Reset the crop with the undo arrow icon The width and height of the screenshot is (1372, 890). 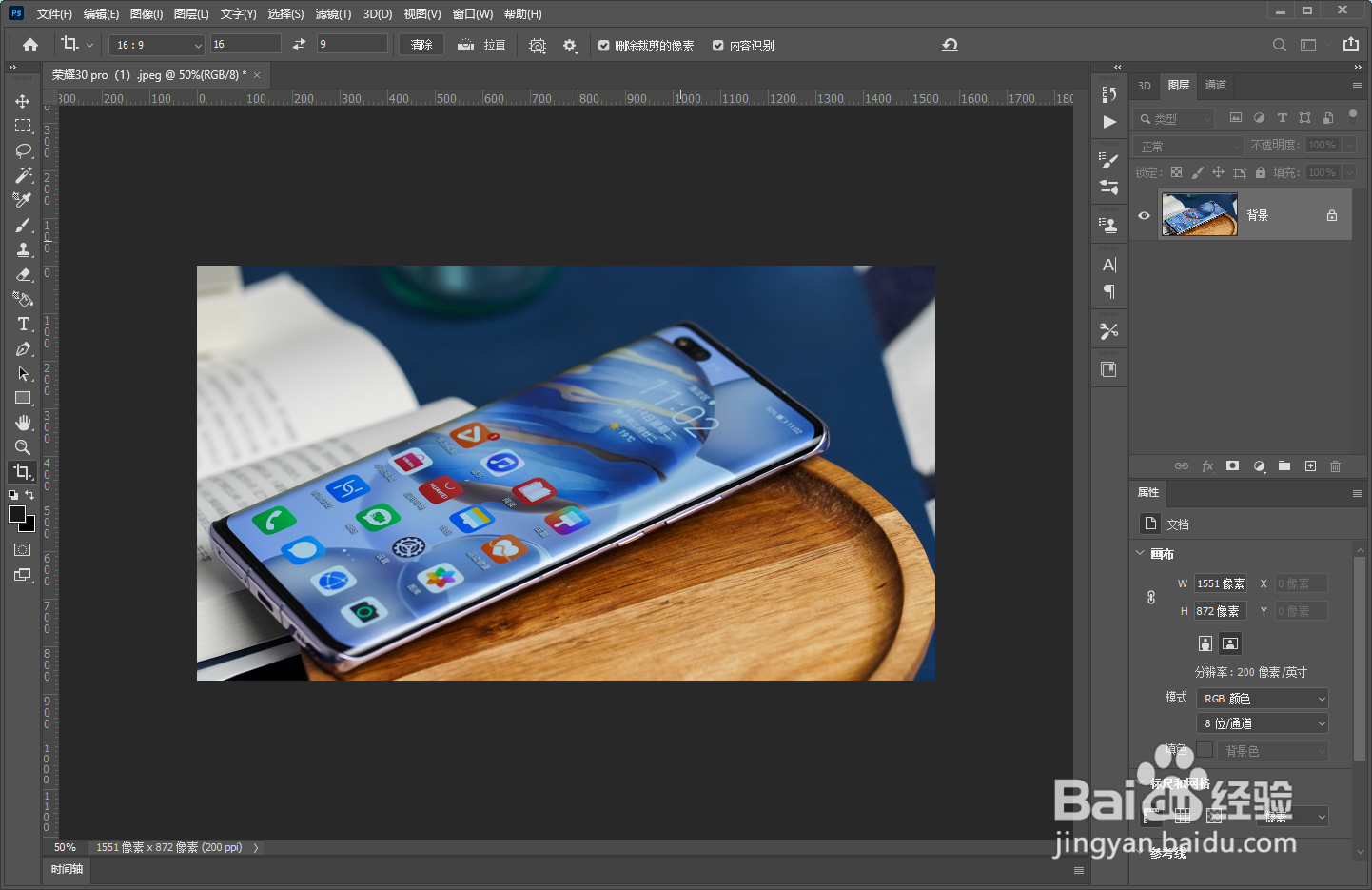click(950, 45)
